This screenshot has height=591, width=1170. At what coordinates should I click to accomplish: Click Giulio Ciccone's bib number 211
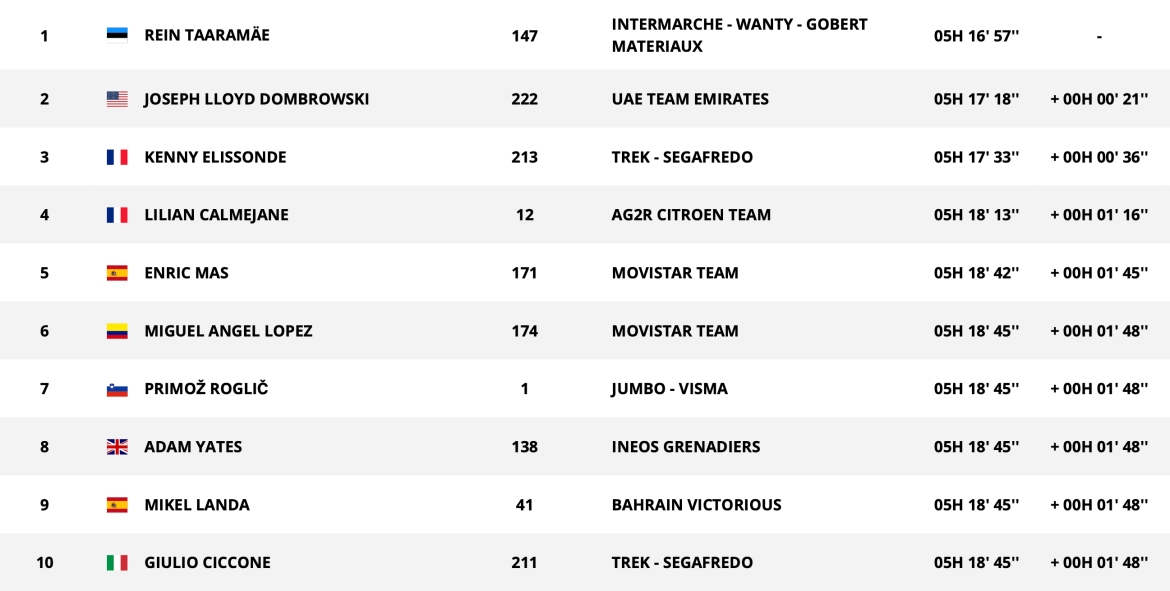coord(524,563)
